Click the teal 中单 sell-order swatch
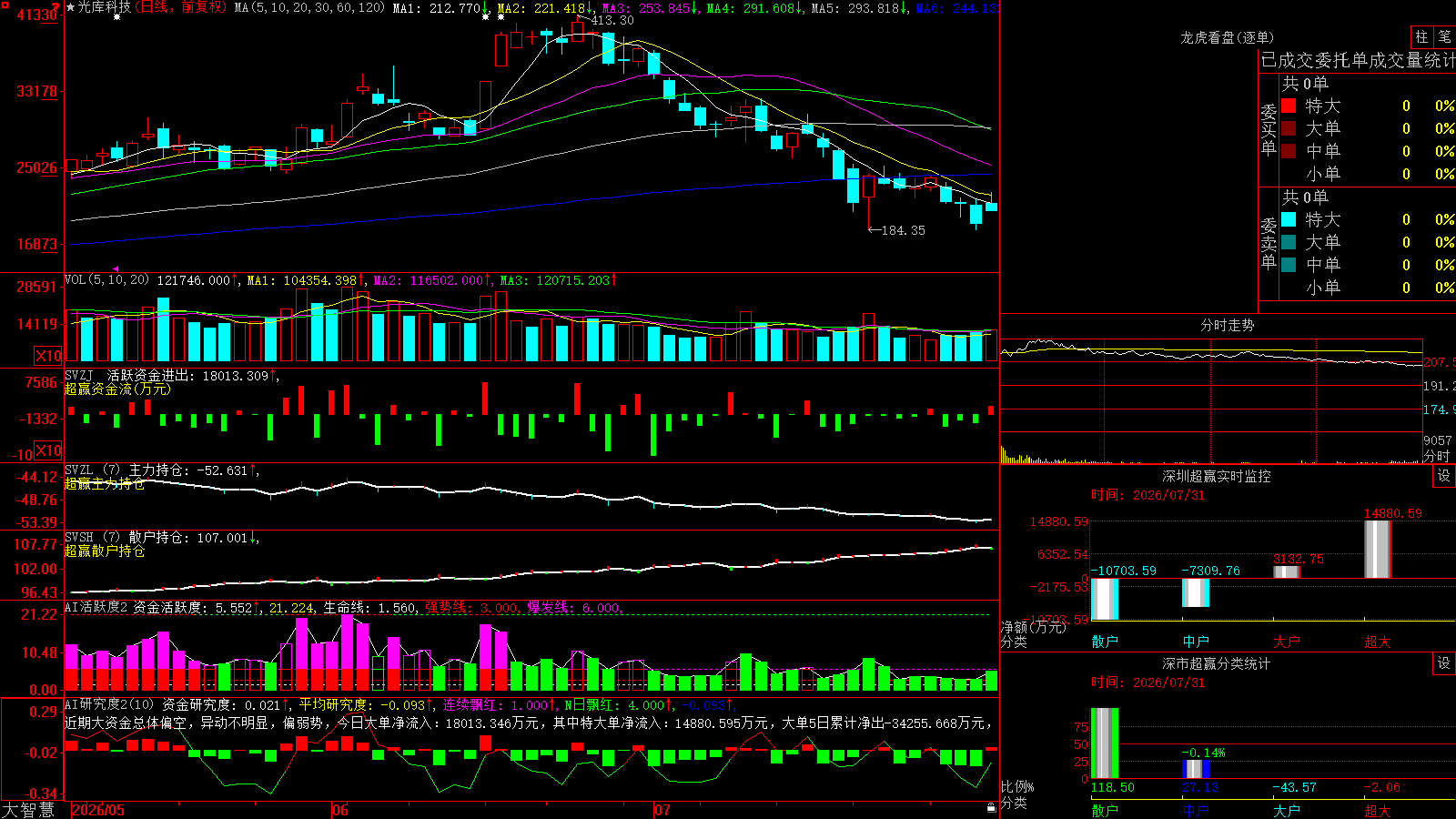The image size is (1456, 819). coord(1289,265)
